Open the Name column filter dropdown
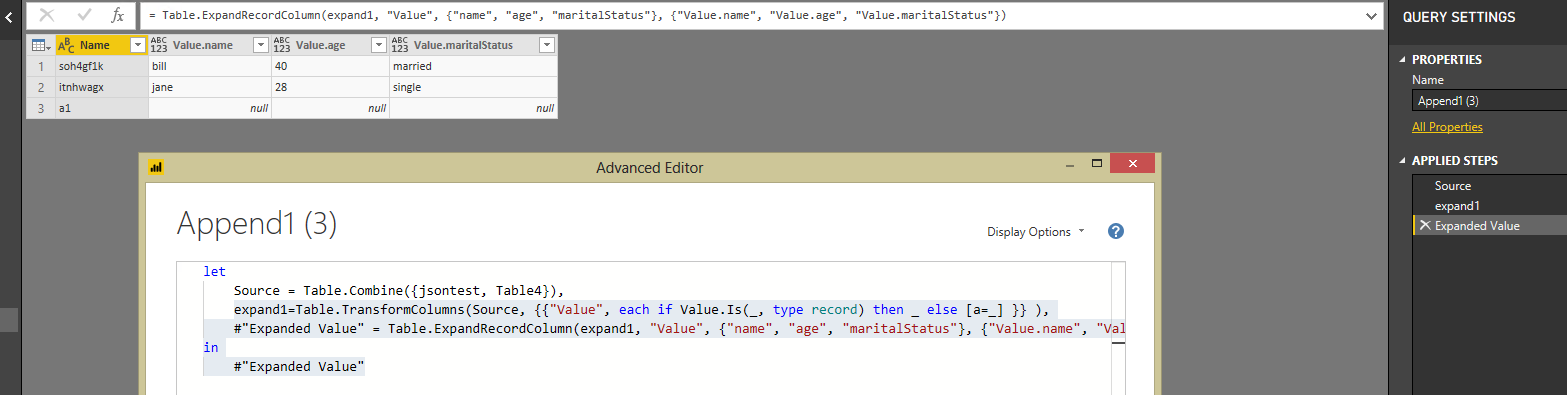Viewport: 1567px width, 395px height. point(137,45)
